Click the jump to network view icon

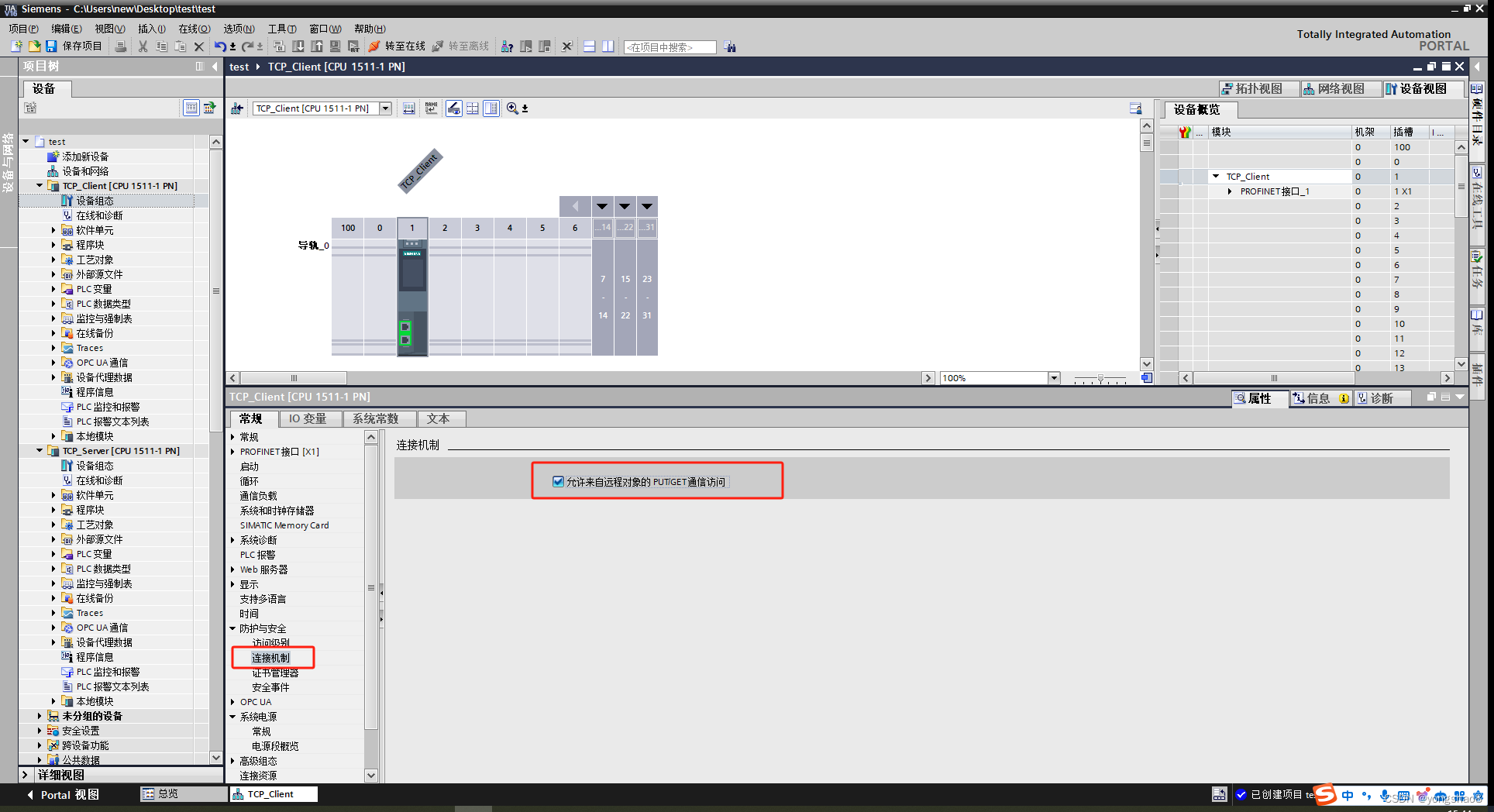[237, 108]
